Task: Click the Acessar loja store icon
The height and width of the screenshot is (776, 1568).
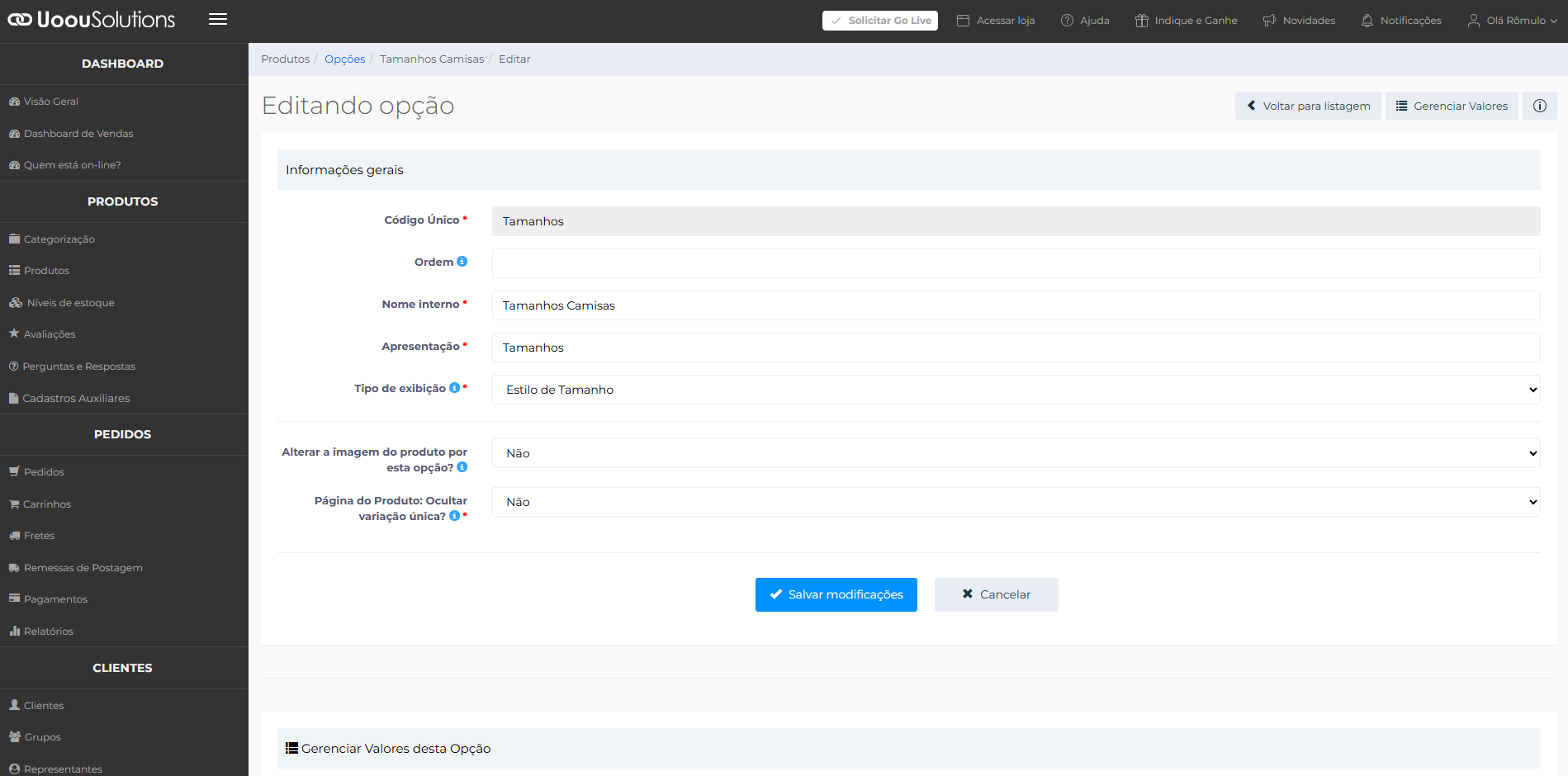Action: (963, 21)
